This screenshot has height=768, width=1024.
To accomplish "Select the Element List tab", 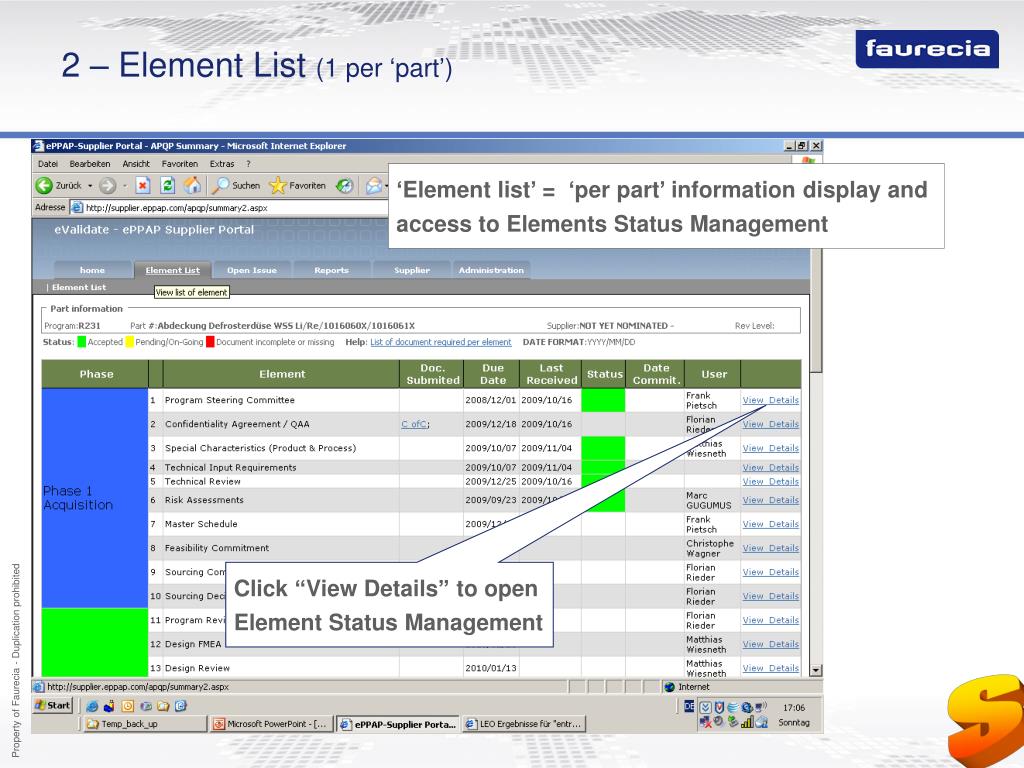I will (172, 270).
